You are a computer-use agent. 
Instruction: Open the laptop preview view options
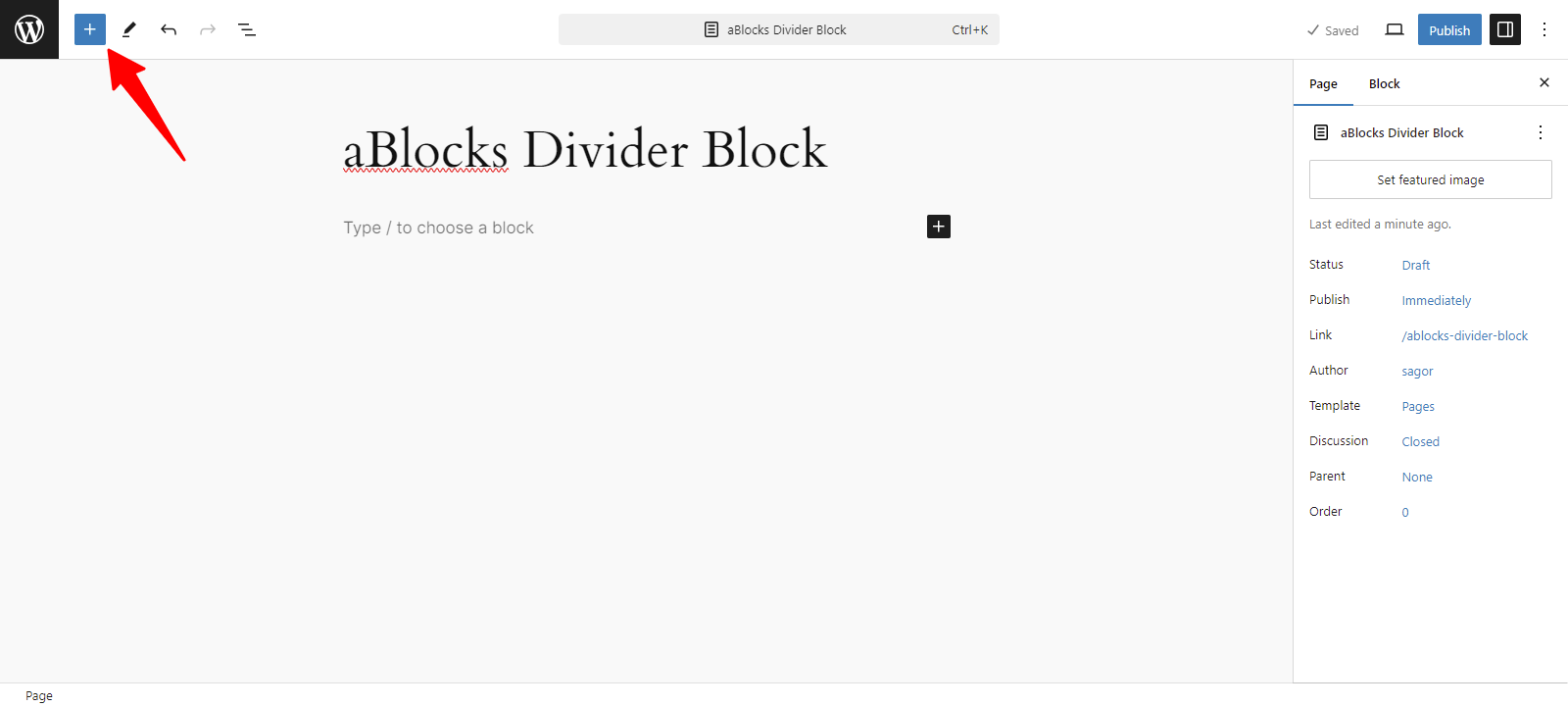(x=1395, y=29)
